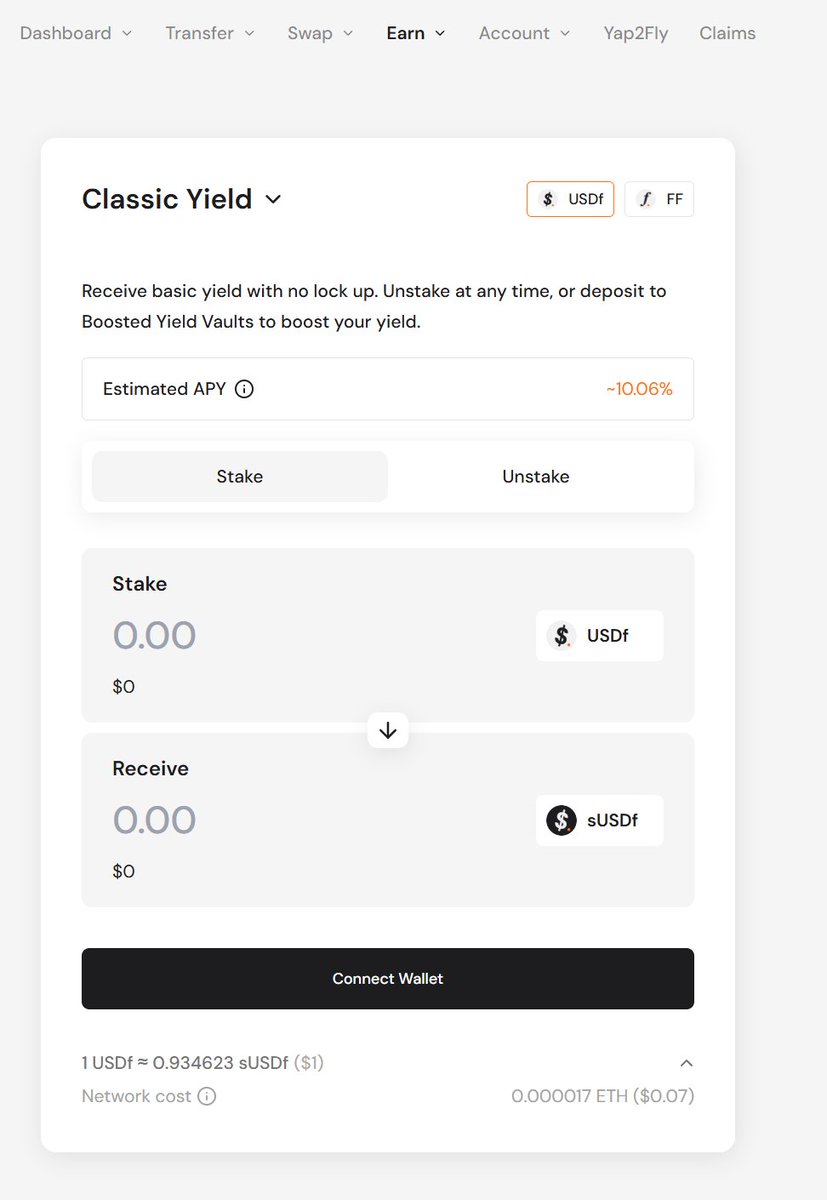Open the Earn menu
Viewport: 827px width, 1200px height.
(x=416, y=33)
